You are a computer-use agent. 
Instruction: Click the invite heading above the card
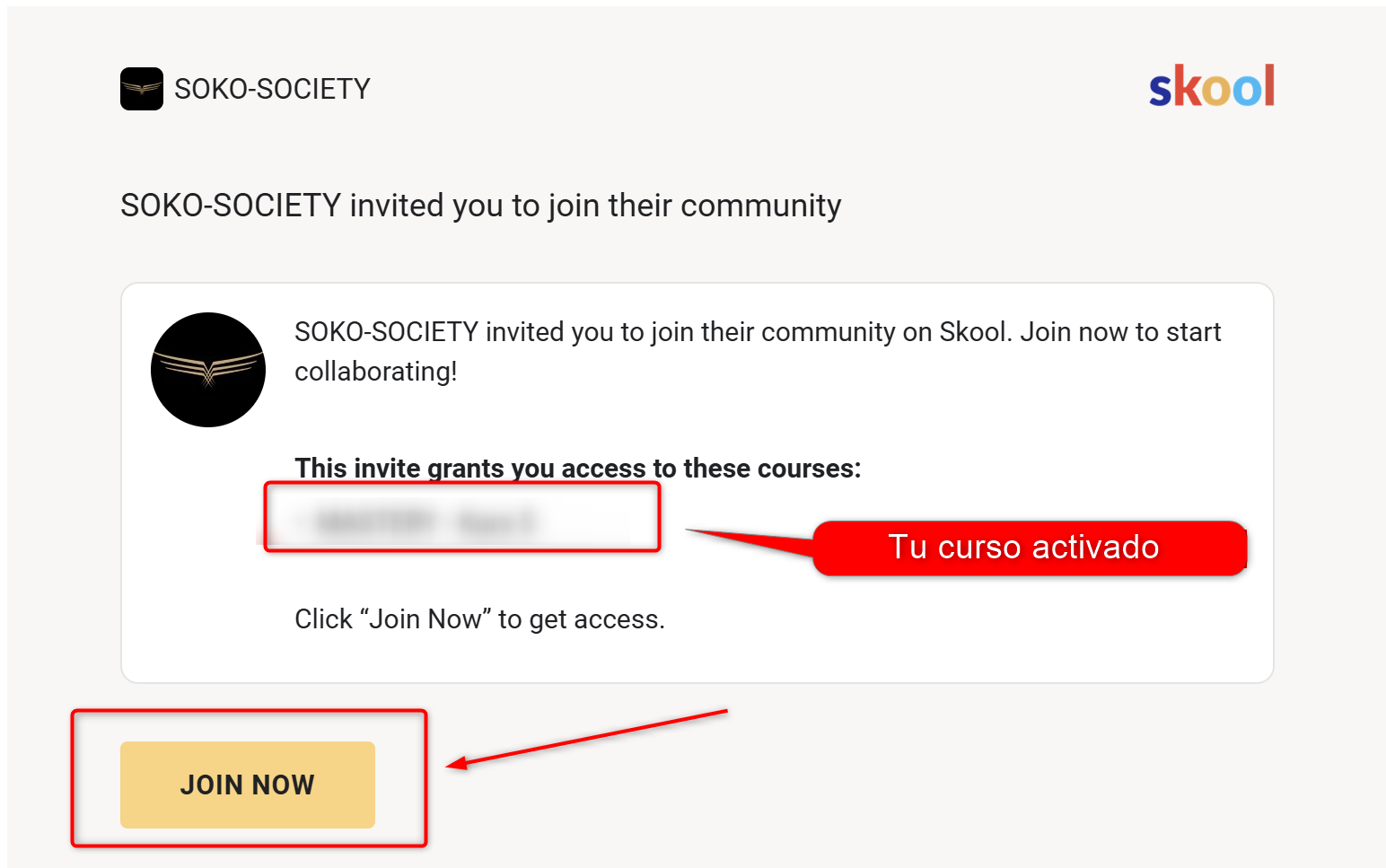[x=480, y=206]
